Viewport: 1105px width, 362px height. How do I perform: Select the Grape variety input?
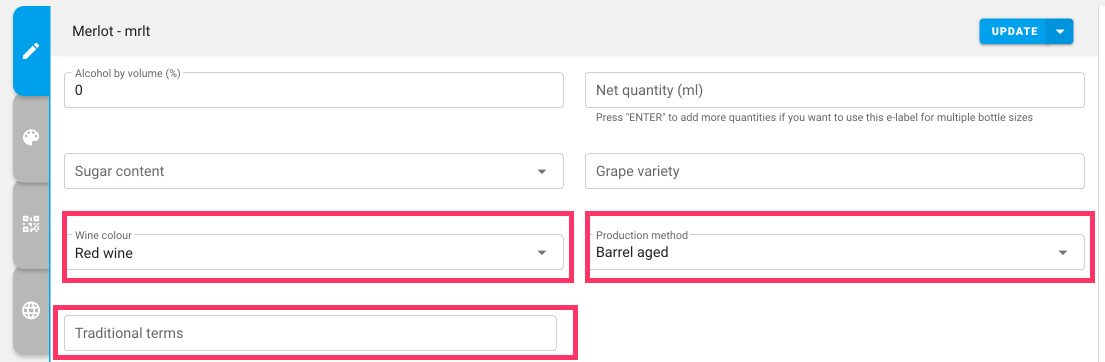tap(834, 171)
